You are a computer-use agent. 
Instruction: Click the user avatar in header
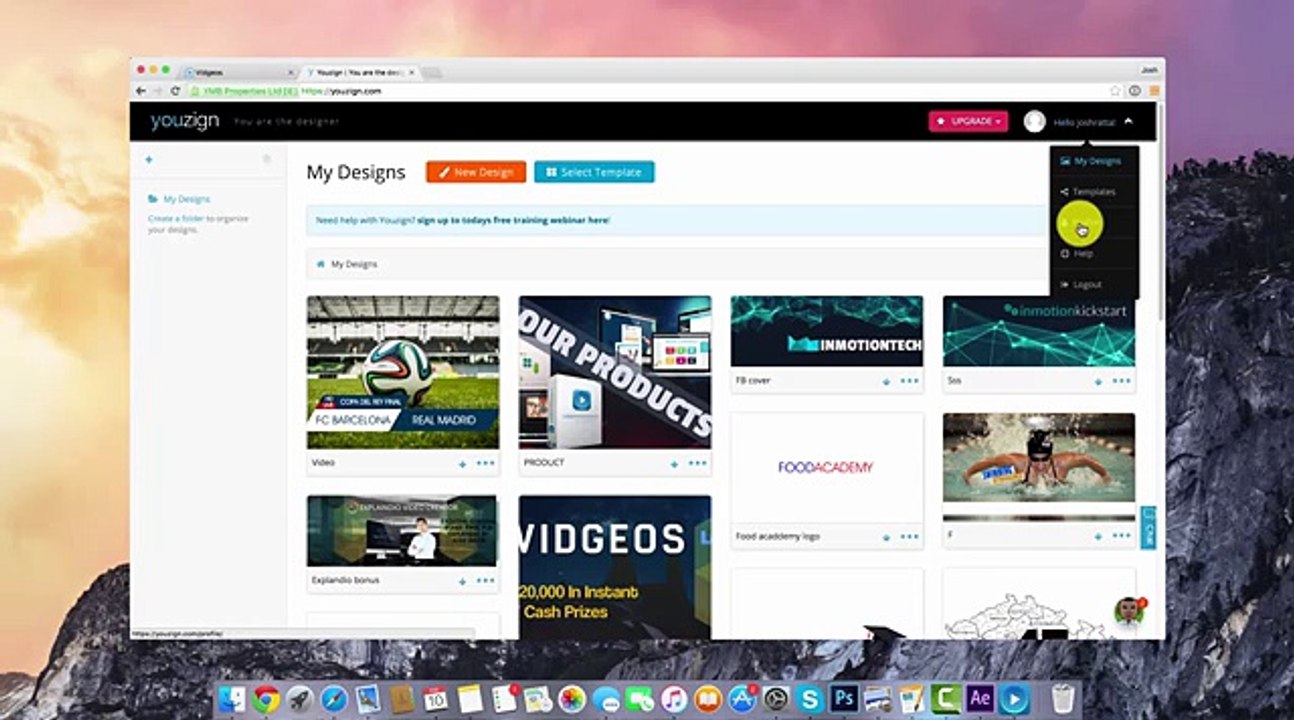click(x=1035, y=121)
